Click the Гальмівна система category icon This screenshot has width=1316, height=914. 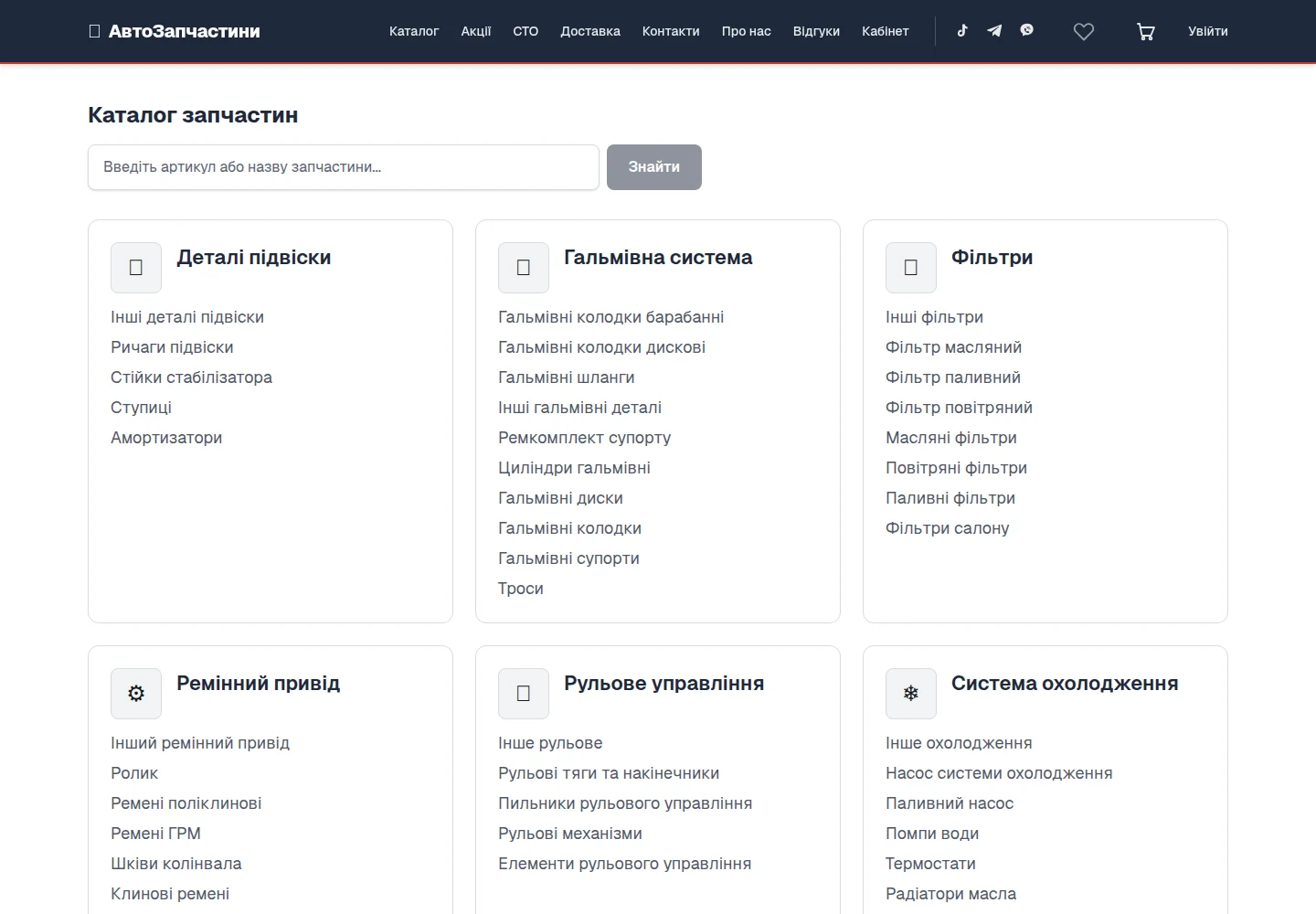click(x=524, y=268)
